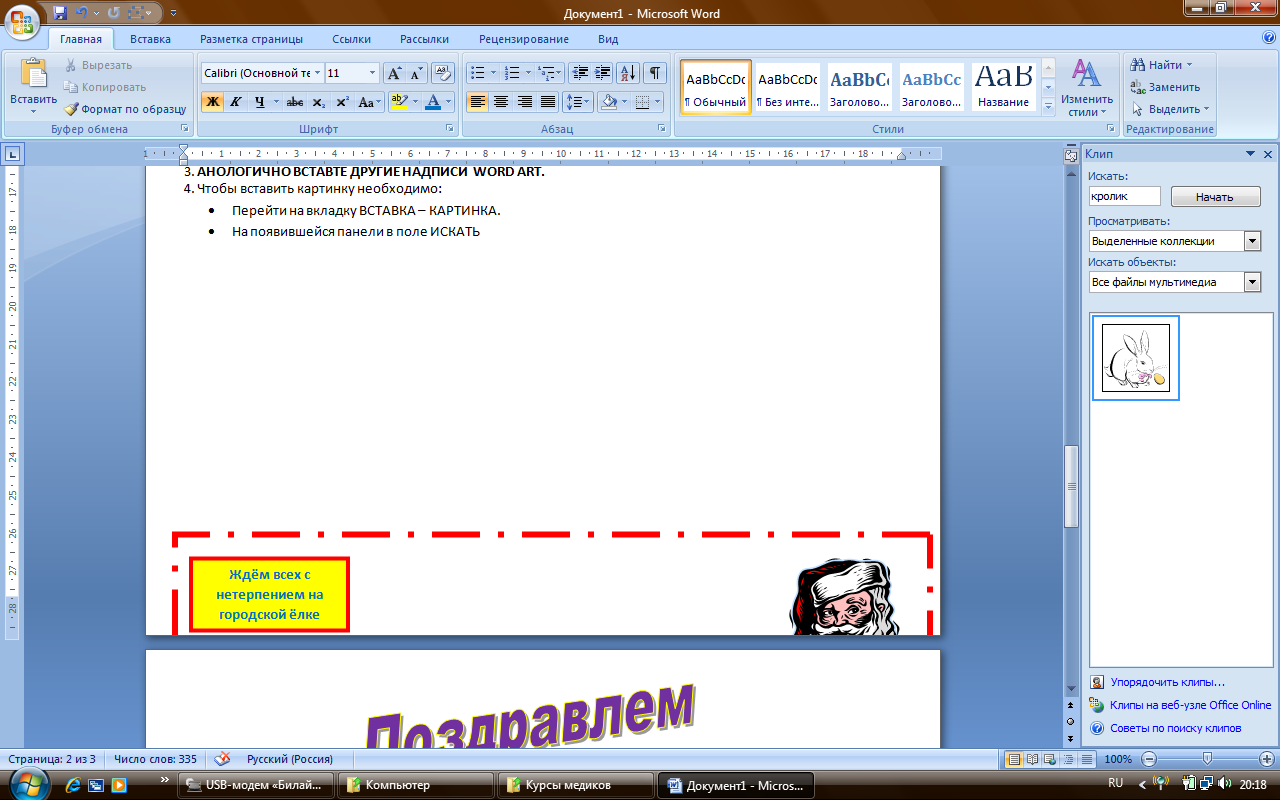
Task: Click the Office round button
Action: coord(22,20)
